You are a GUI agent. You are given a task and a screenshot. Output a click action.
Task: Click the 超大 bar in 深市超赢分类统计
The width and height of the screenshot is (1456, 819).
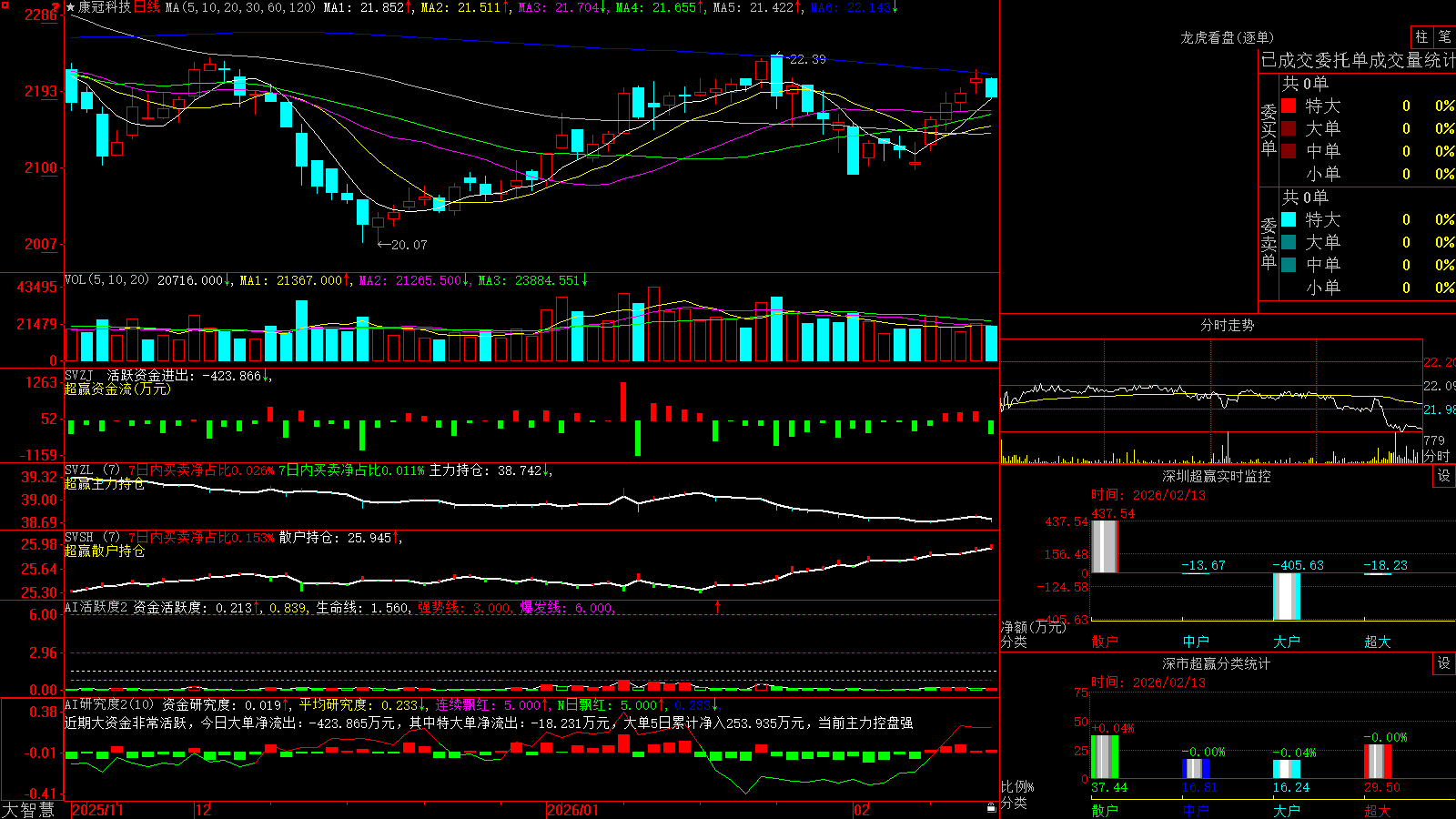(1377, 761)
